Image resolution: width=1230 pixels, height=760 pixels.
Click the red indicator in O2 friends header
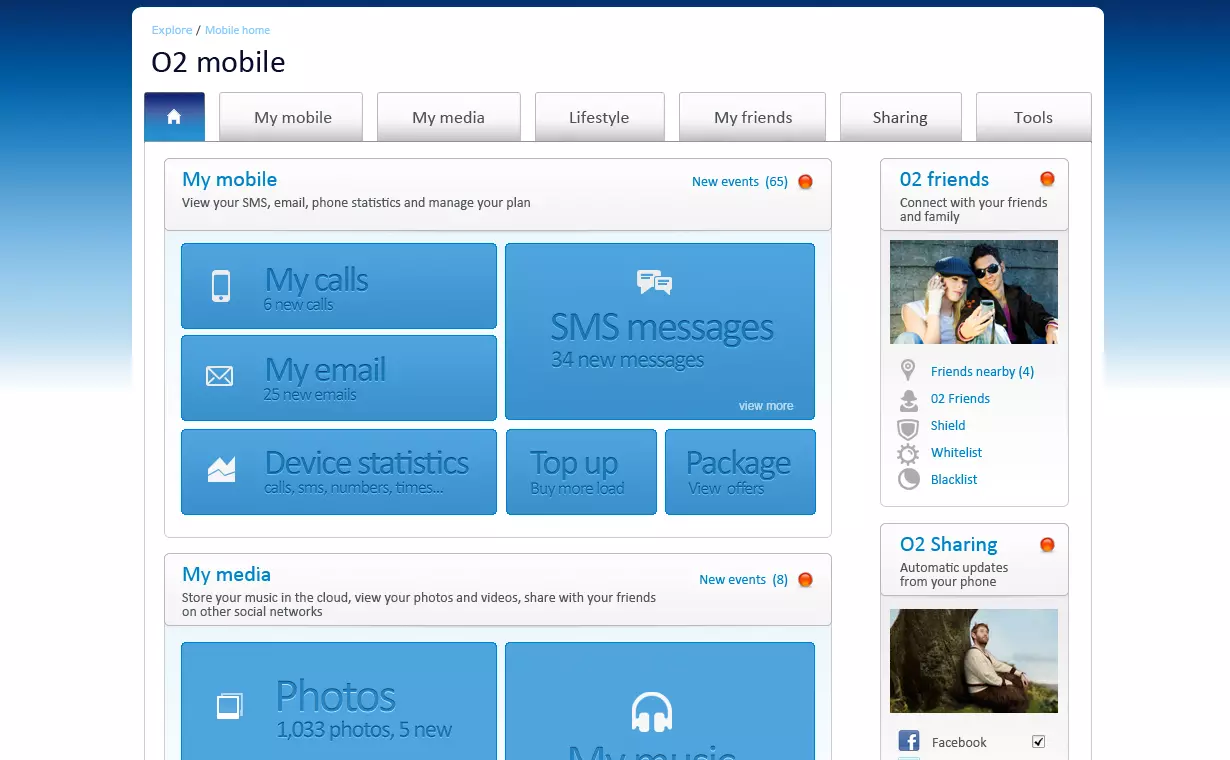pos(1047,179)
